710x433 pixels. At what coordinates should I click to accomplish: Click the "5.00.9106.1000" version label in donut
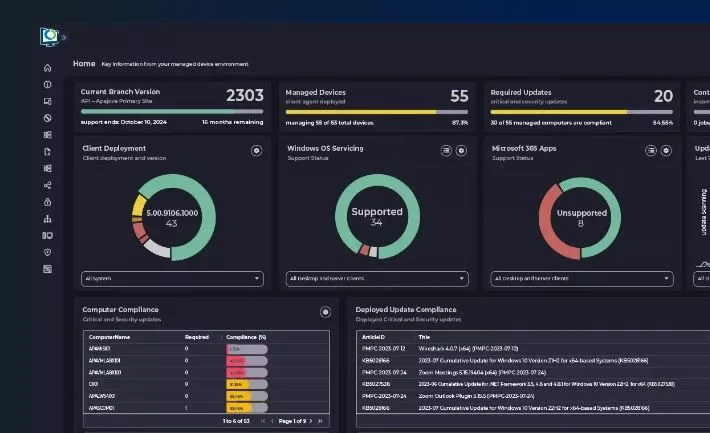pyautogui.click(x=172, y=213)
